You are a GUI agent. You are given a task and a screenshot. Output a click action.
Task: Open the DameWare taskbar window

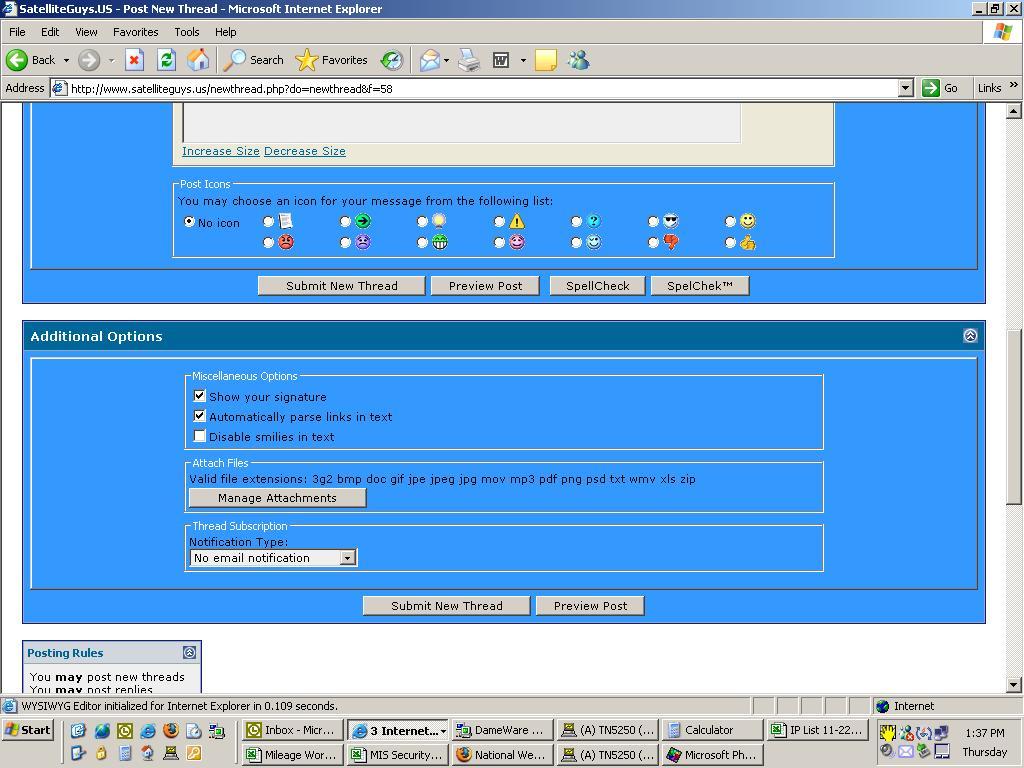tap(502, 730)
